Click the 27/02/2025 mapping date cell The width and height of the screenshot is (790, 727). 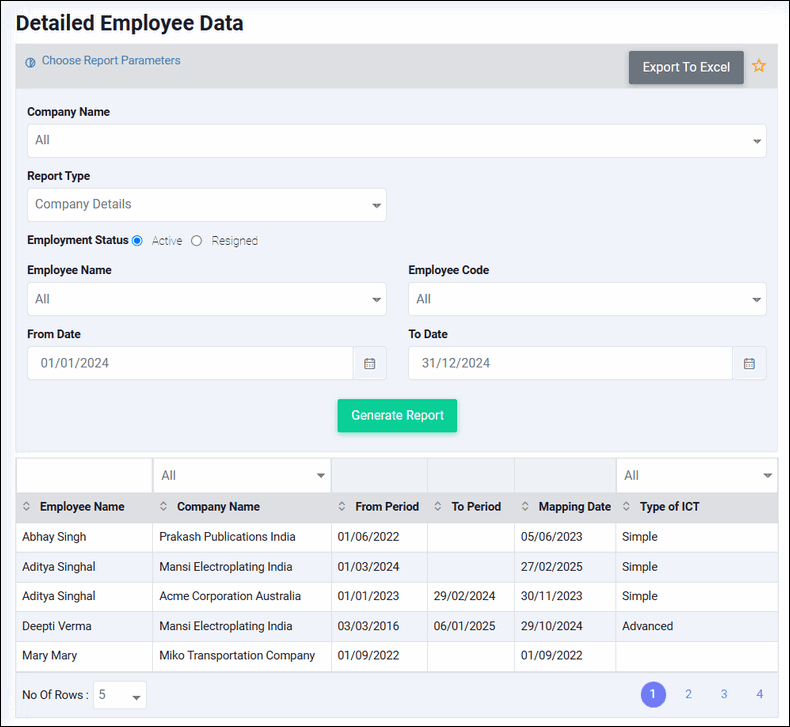coord(565,567)
